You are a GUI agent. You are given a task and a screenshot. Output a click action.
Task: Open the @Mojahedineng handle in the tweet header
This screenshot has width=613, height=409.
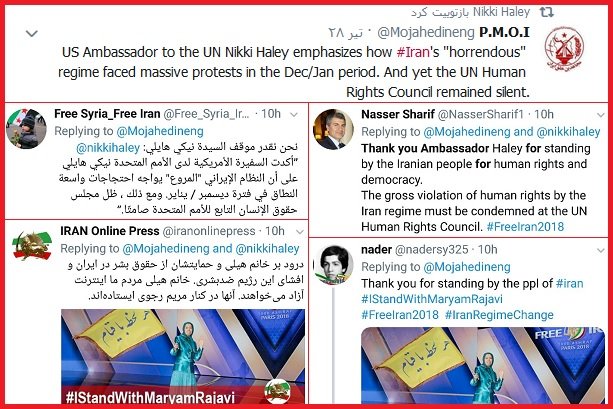426,32
